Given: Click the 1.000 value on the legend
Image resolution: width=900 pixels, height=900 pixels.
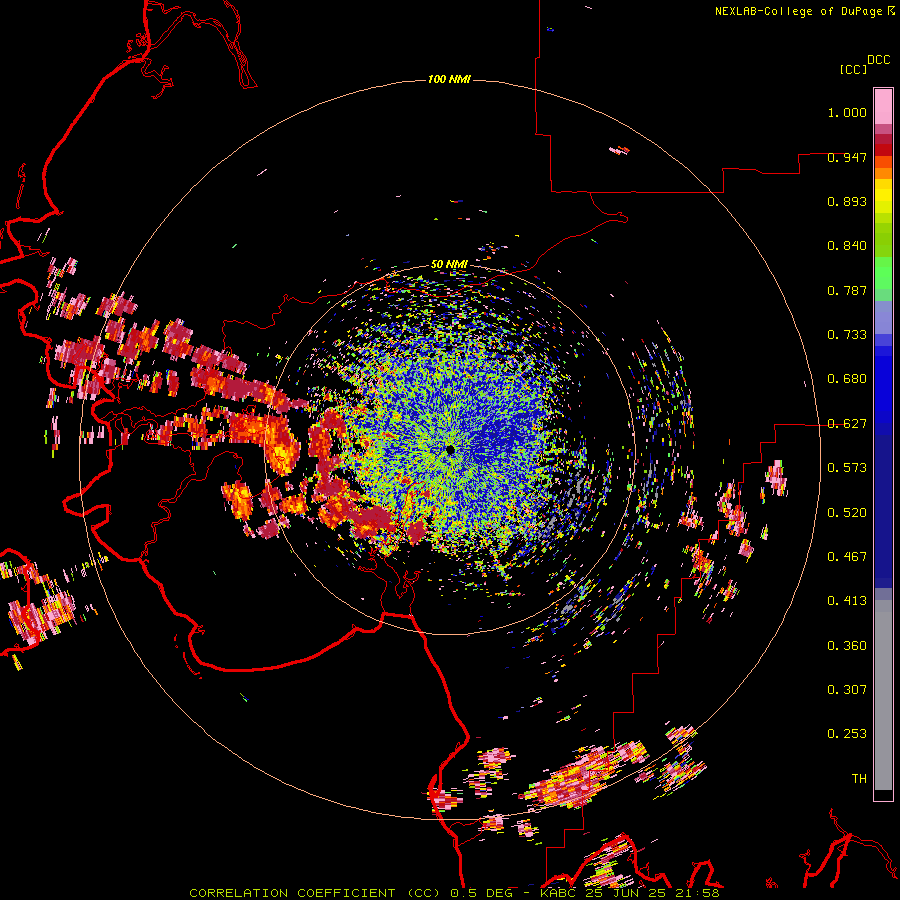Looking at the screenshot, I should pos(847,112).
